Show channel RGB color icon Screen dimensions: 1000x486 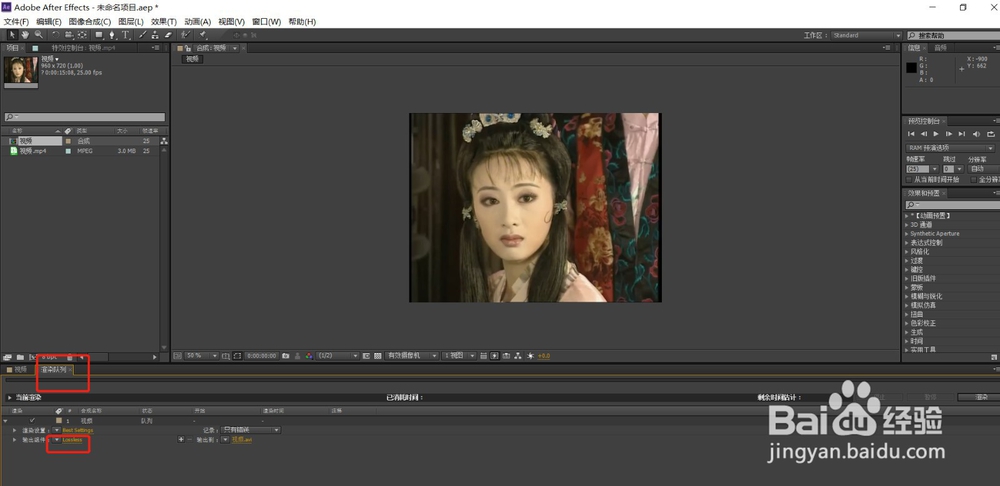pos(309,356)
